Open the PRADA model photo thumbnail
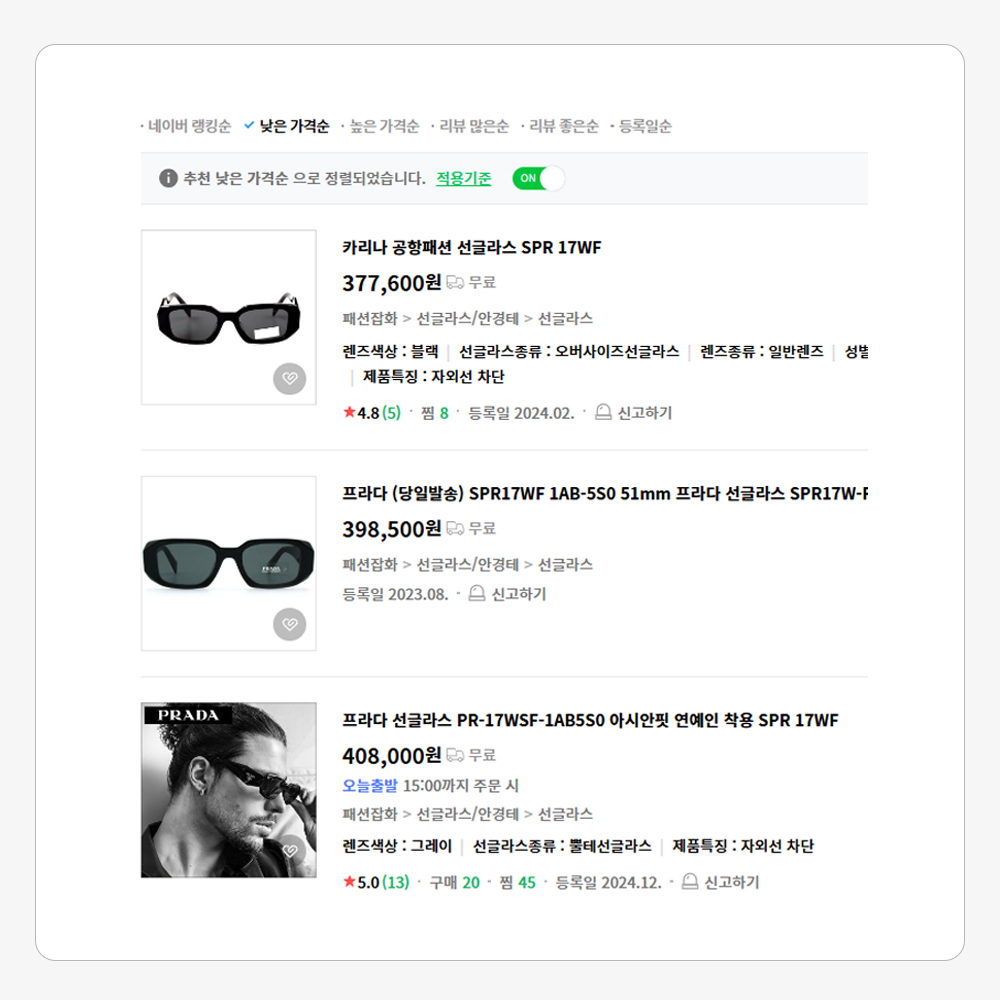 (x=228, y=790)
